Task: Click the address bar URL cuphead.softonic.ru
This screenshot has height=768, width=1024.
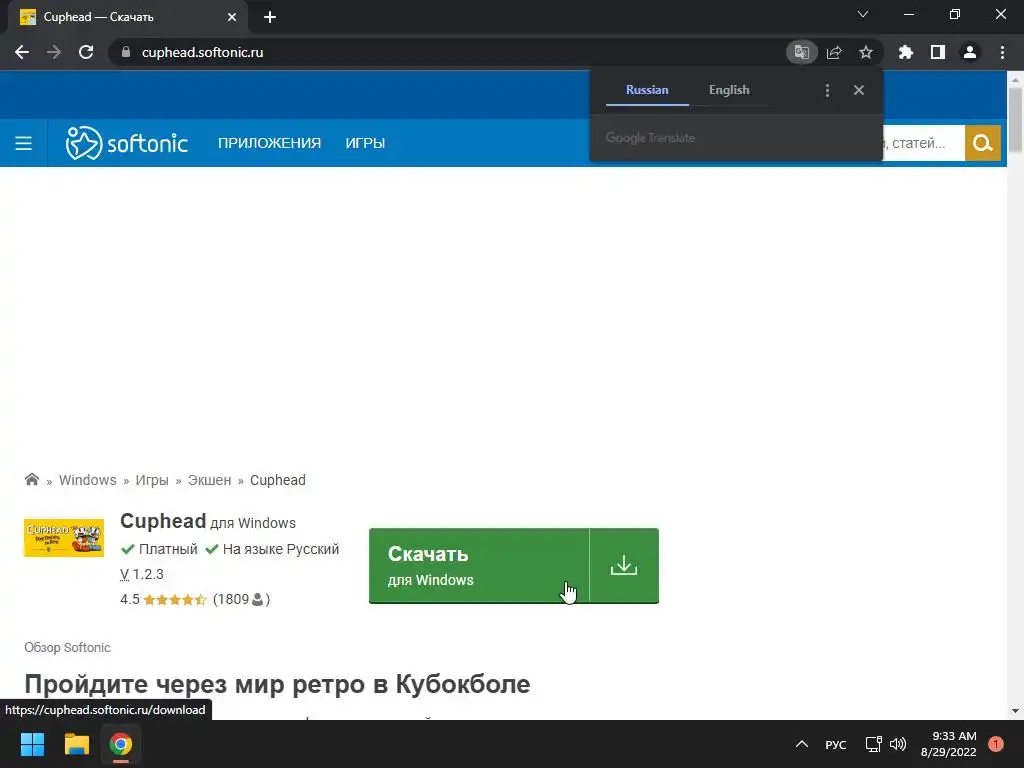Action: coord(202,52)
